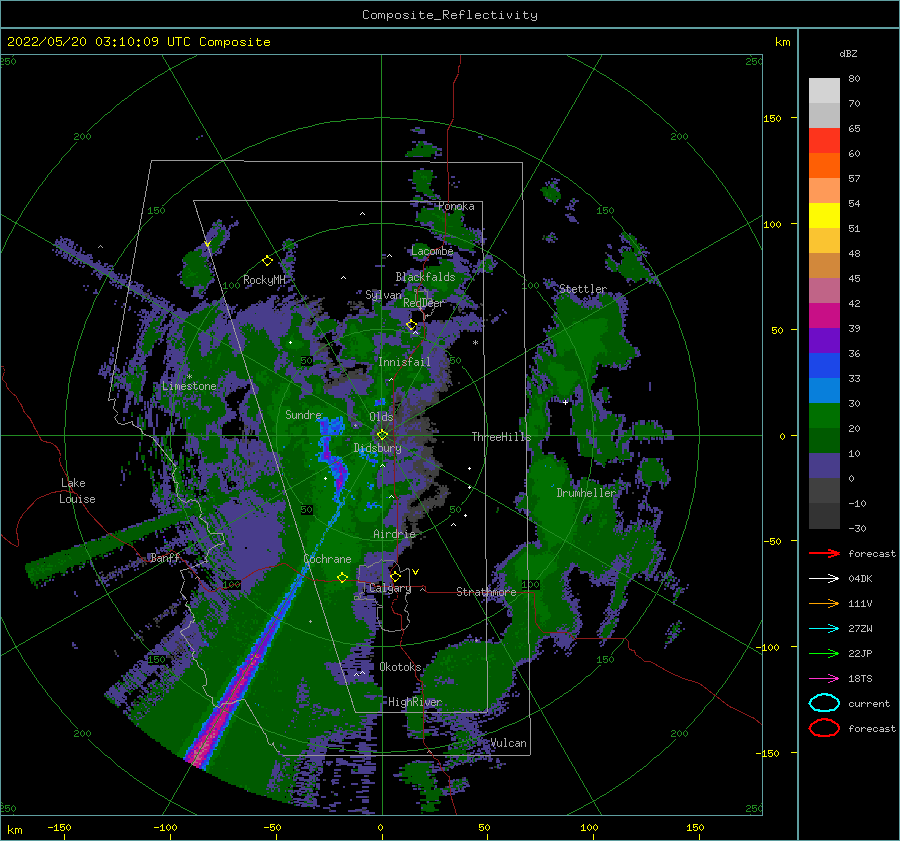
Task: Click the red forecast ellipse icon
Action: tap(824, 728)
